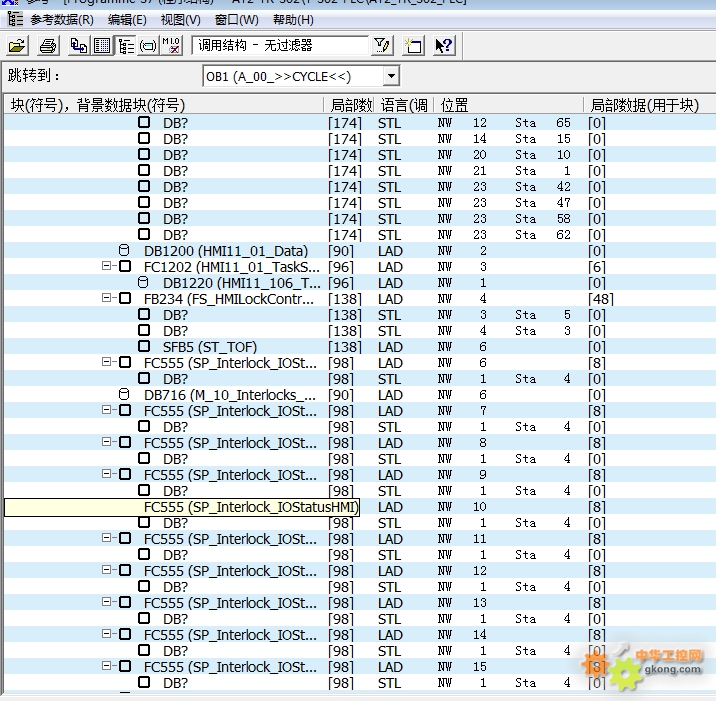Show the cross-references view icon
Viewport: 716px width, 701px height.
(x=79, y=46)
